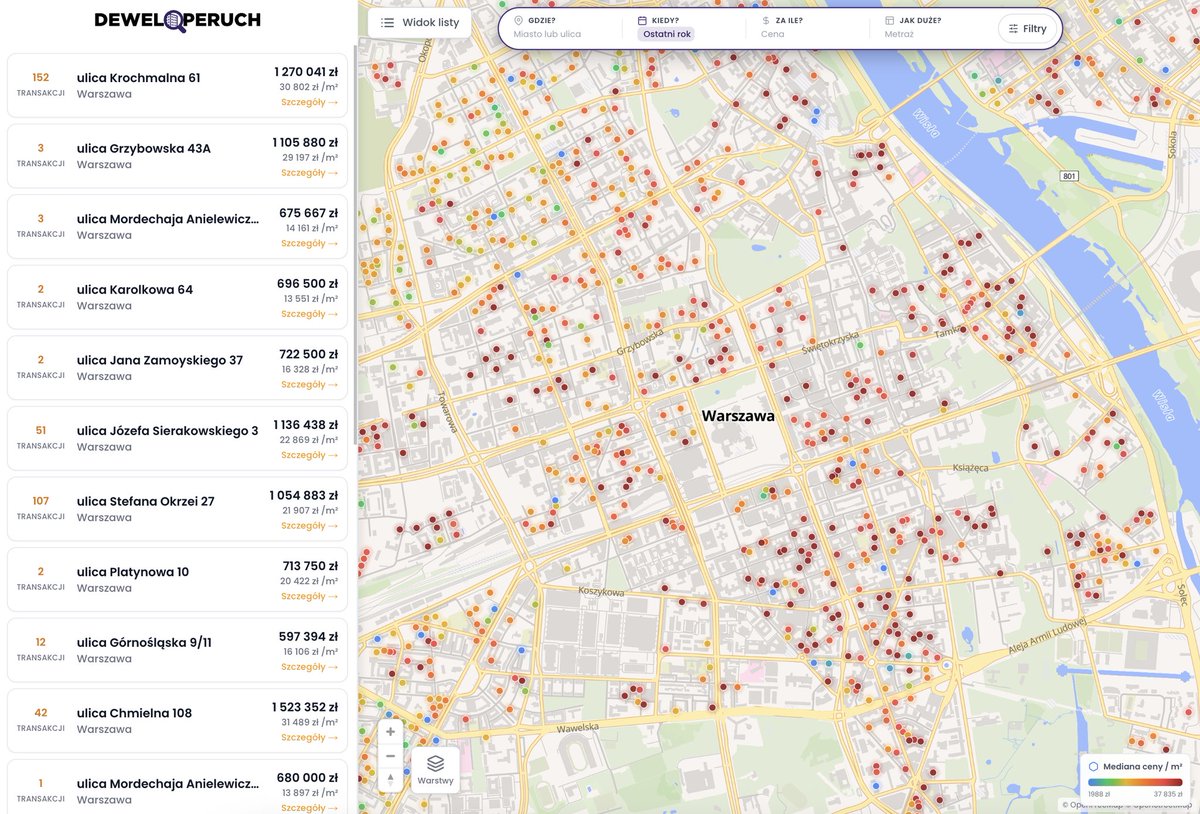Click the 22 869 zł per m² value
Viewport: 1200px width, 814px height.
point(309,440)
